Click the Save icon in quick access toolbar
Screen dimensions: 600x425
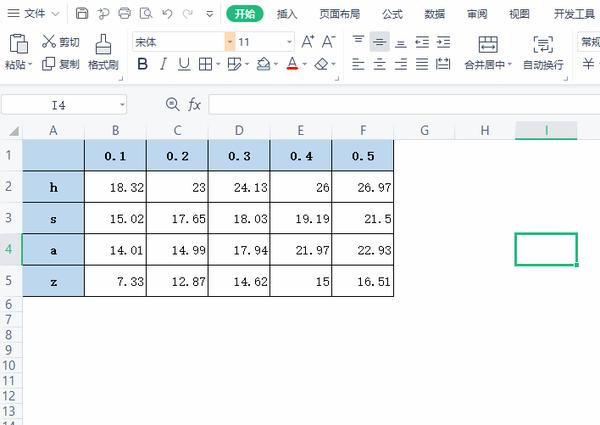[x=82, y=14]
